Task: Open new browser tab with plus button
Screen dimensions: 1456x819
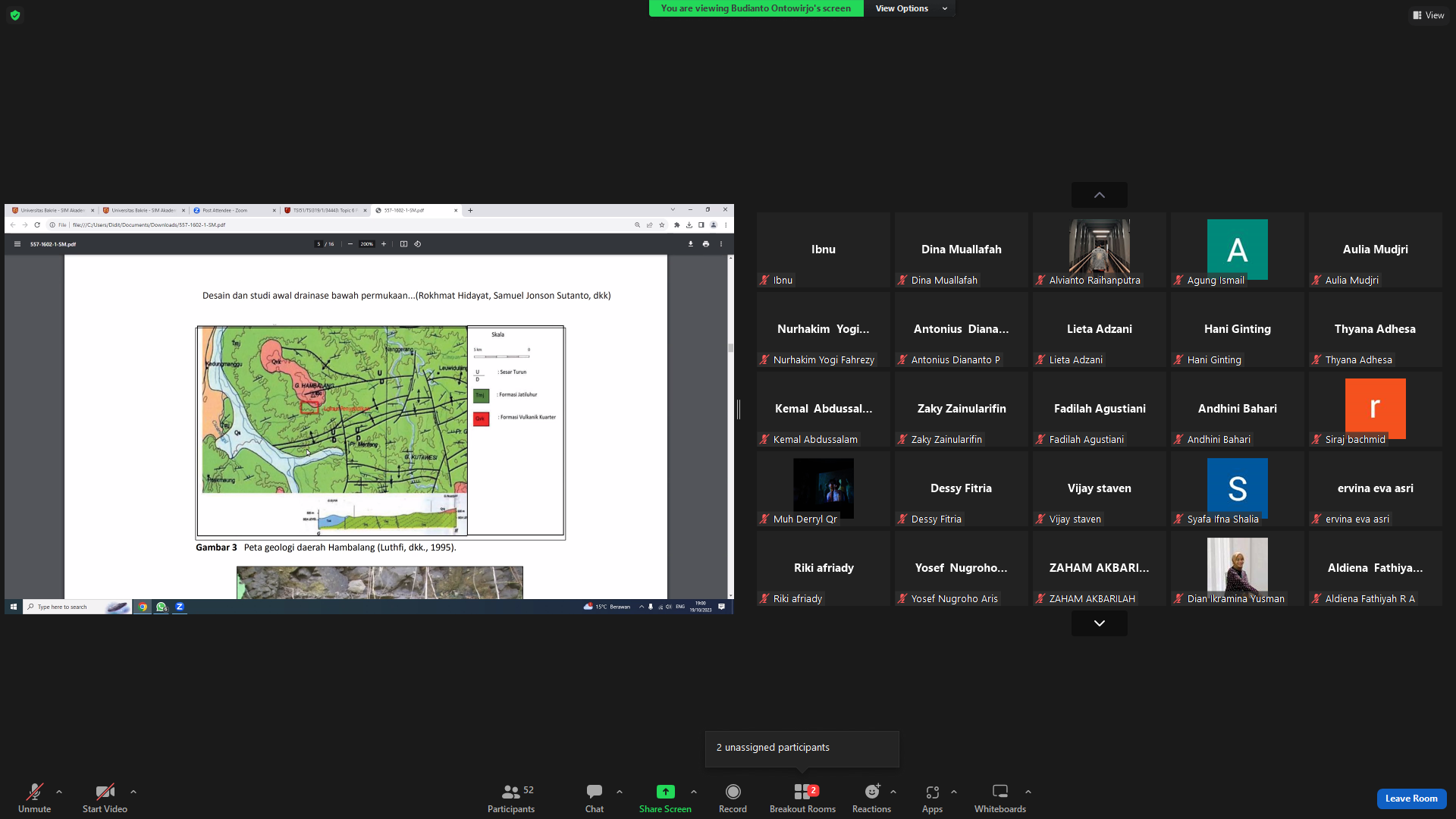Action: coord(470,210)
